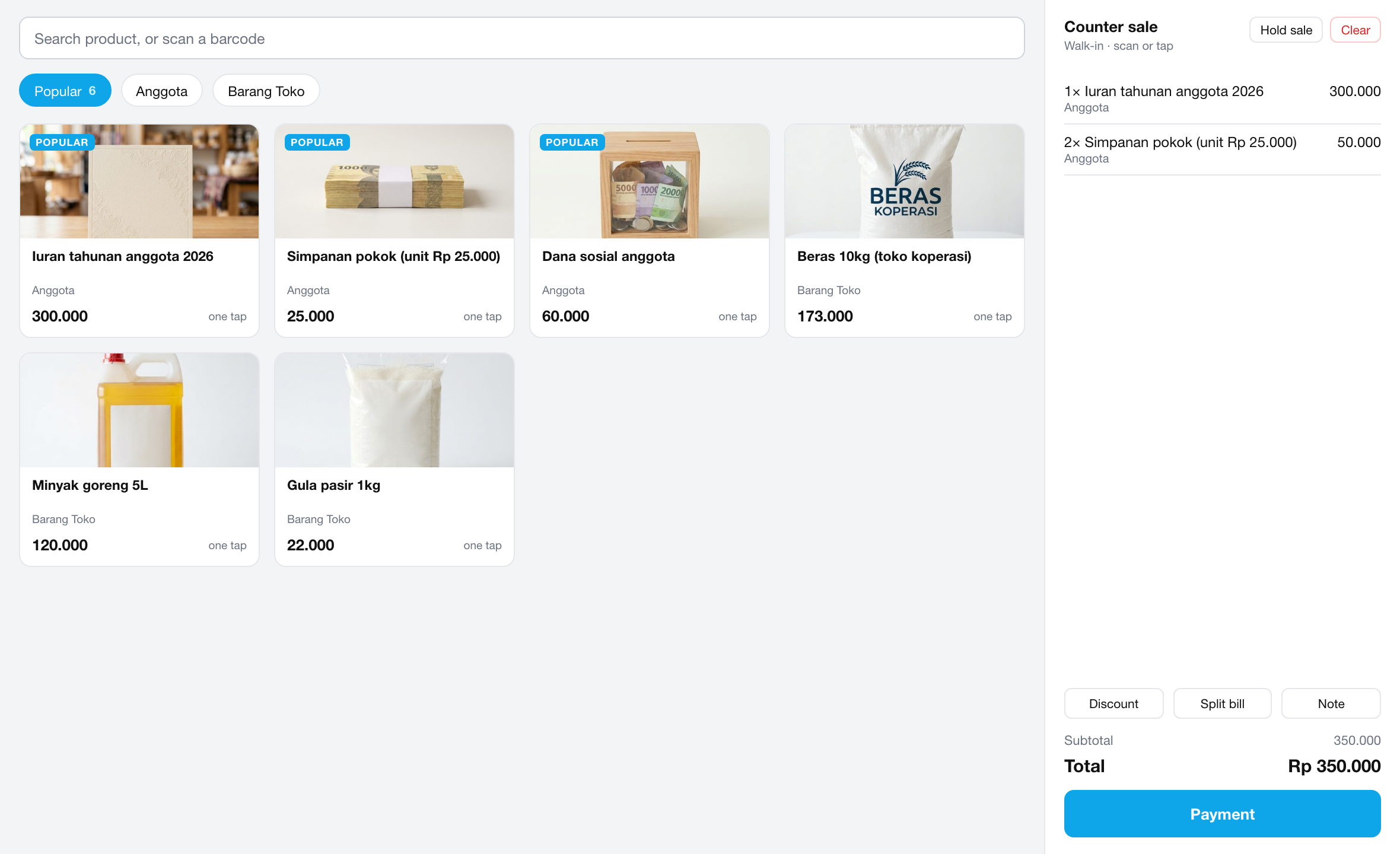Select the Iuran tahunan cart line item

click(x=1222, y=98)
